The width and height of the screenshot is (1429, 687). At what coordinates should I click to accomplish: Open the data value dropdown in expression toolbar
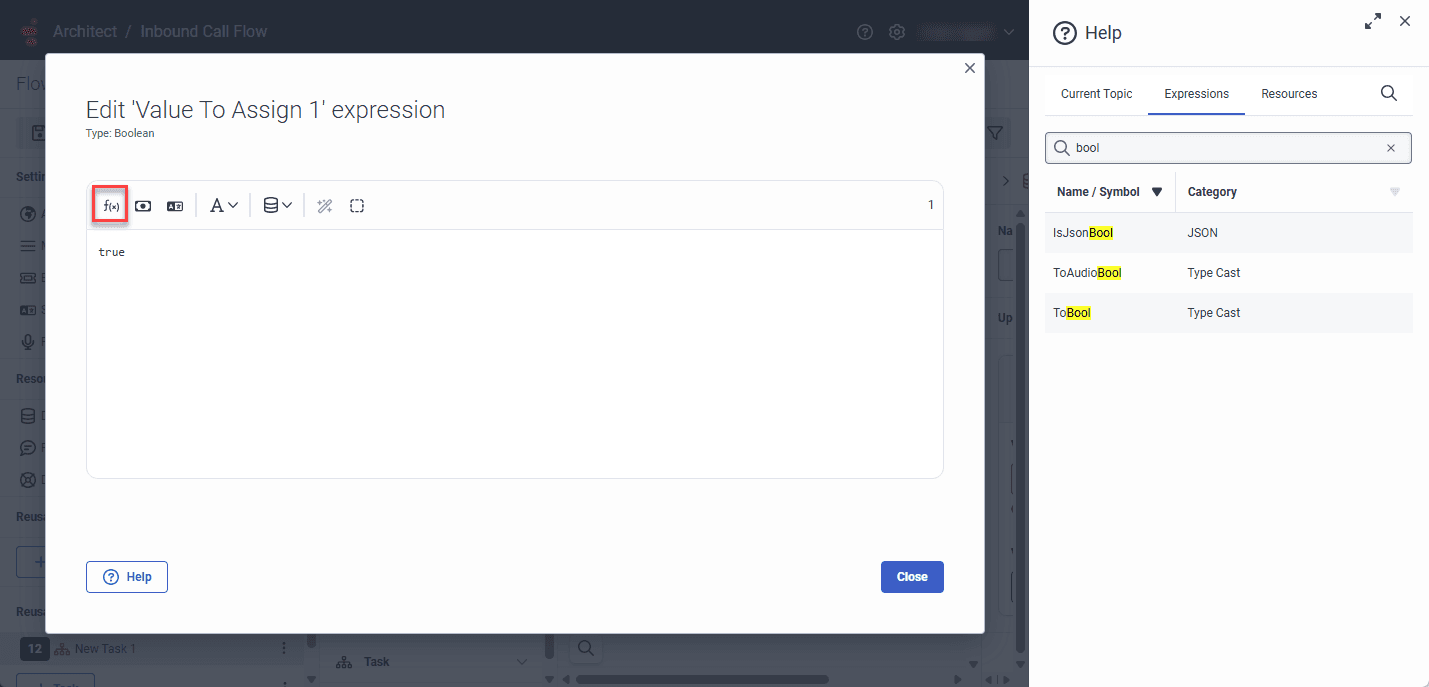pos(277,204)
